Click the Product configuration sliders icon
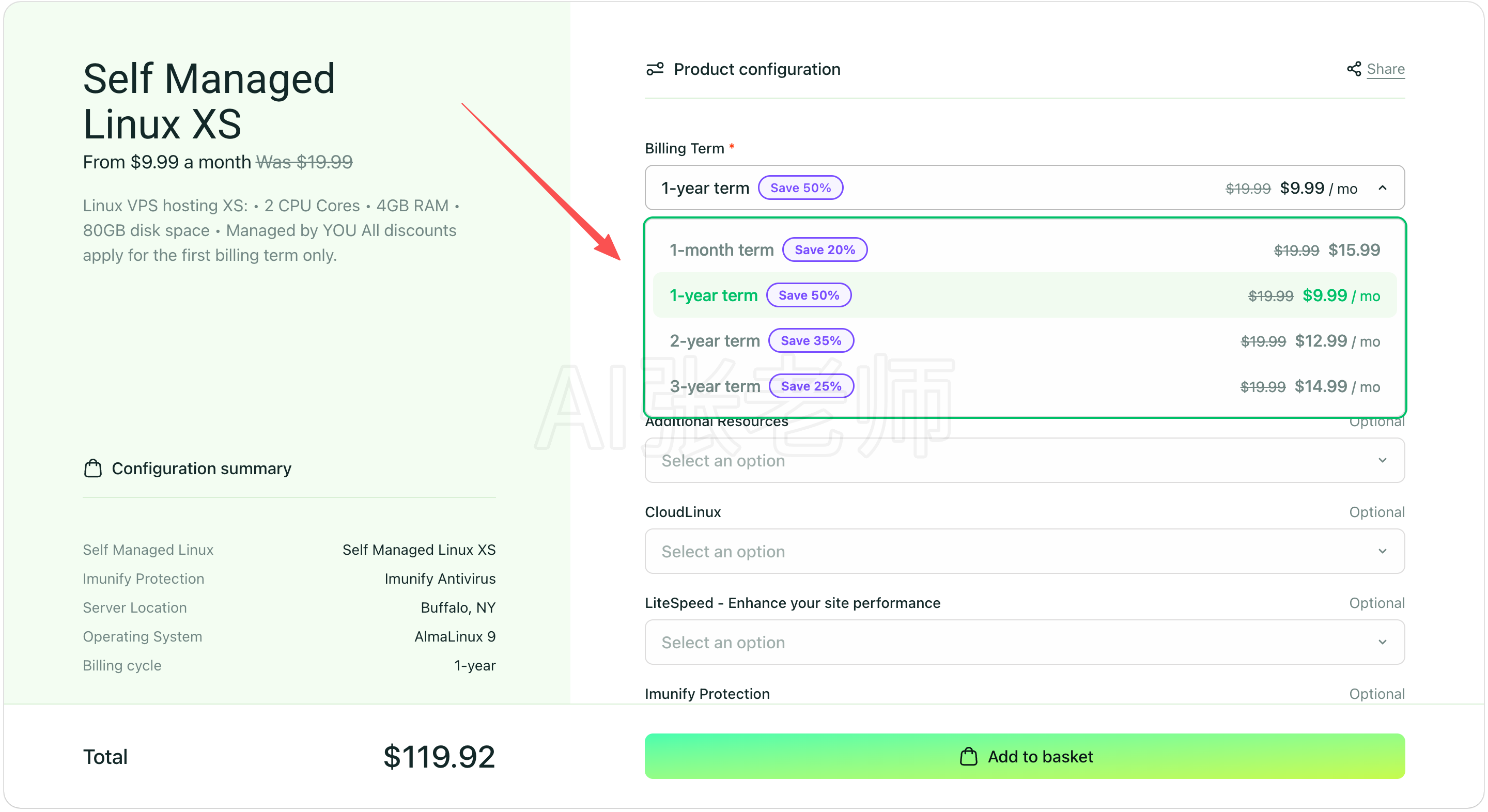This screenshot has width=1488, height=812. pyautogui.click(x=655, y=69)
